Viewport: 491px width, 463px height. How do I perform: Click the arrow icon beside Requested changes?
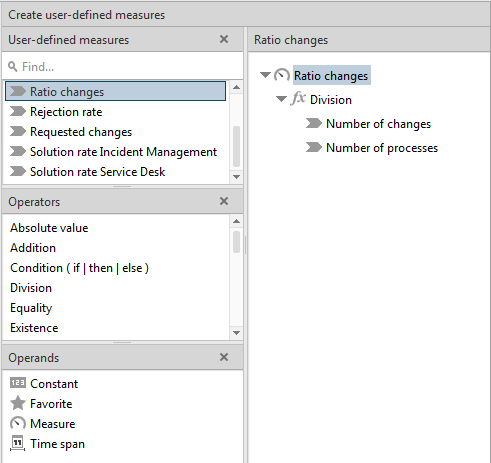18,131
